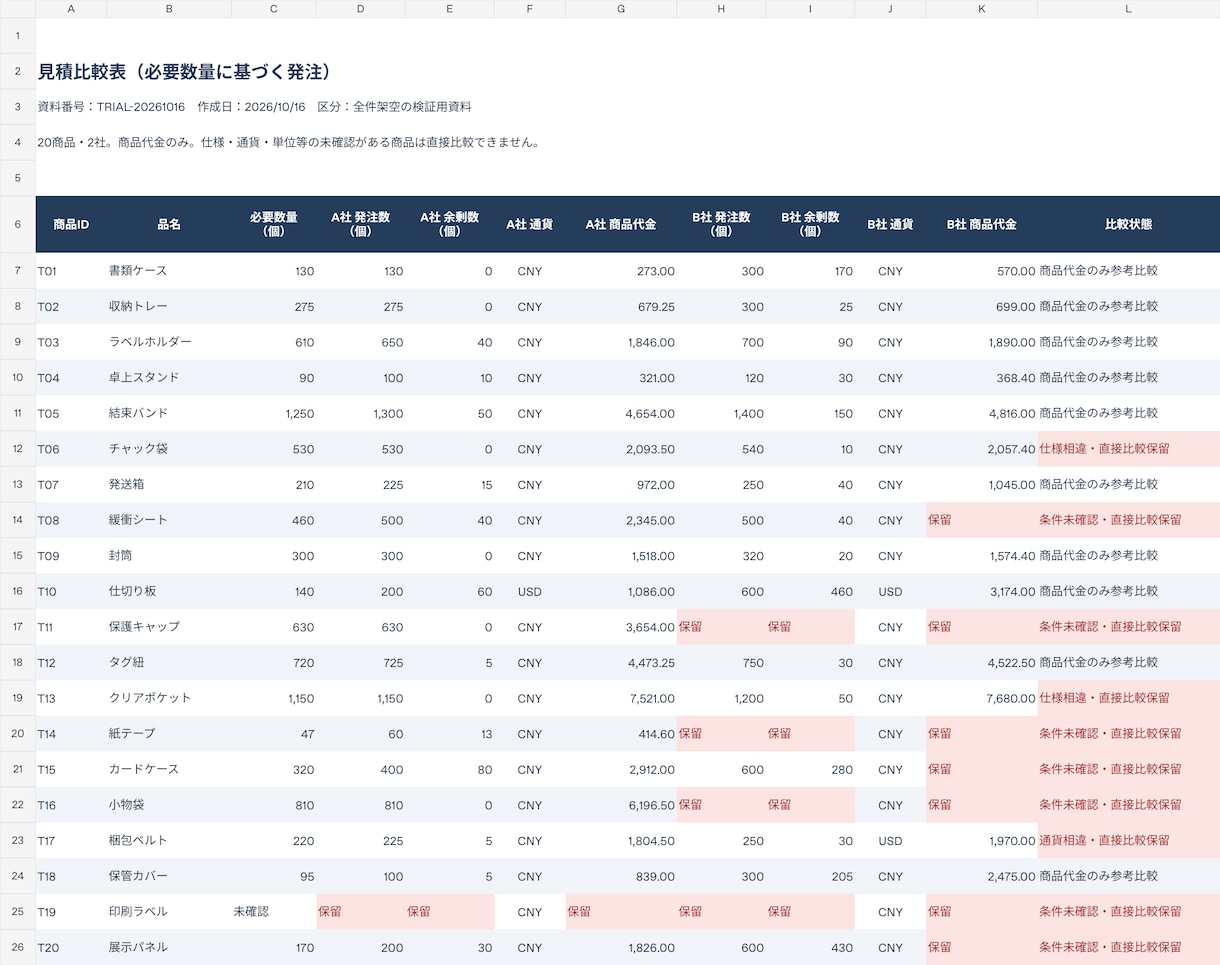Click the A社 余剰数 header cell
This screenshot has height=965, width=1220.
pos(450,224)
